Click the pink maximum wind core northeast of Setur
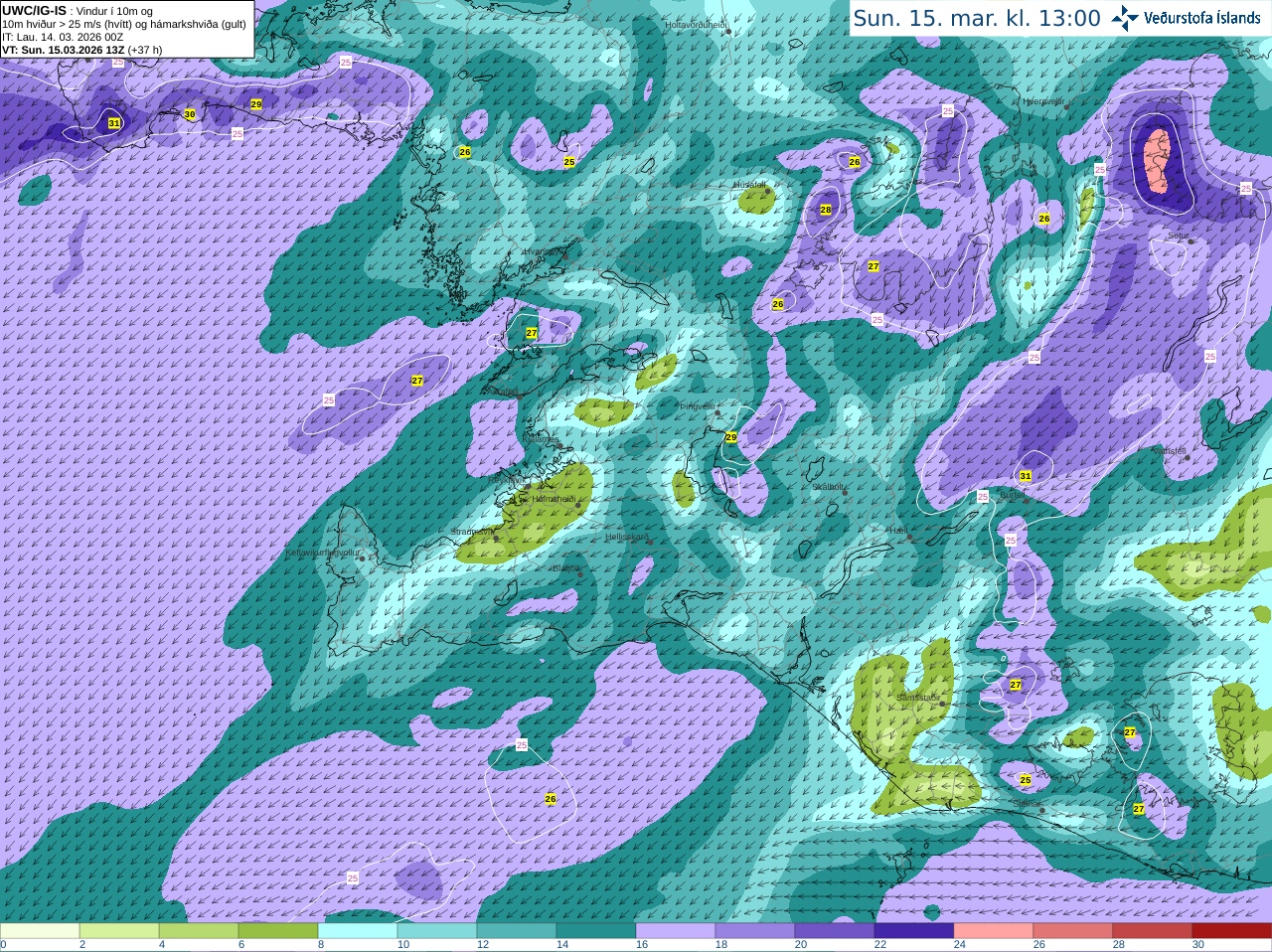This screenshot has width=1272, height=952. (1155, 159)
